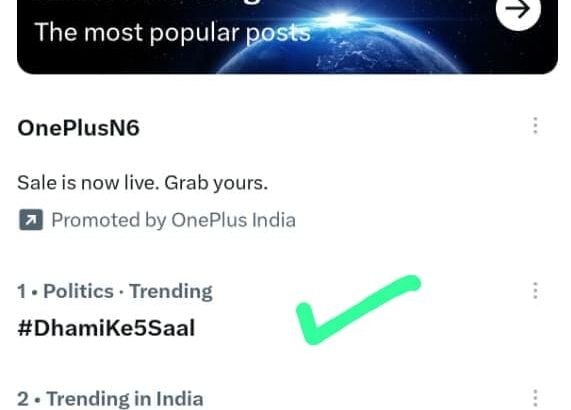
Task: Click The most popular posts text
Action: click(x=173, y=33)
